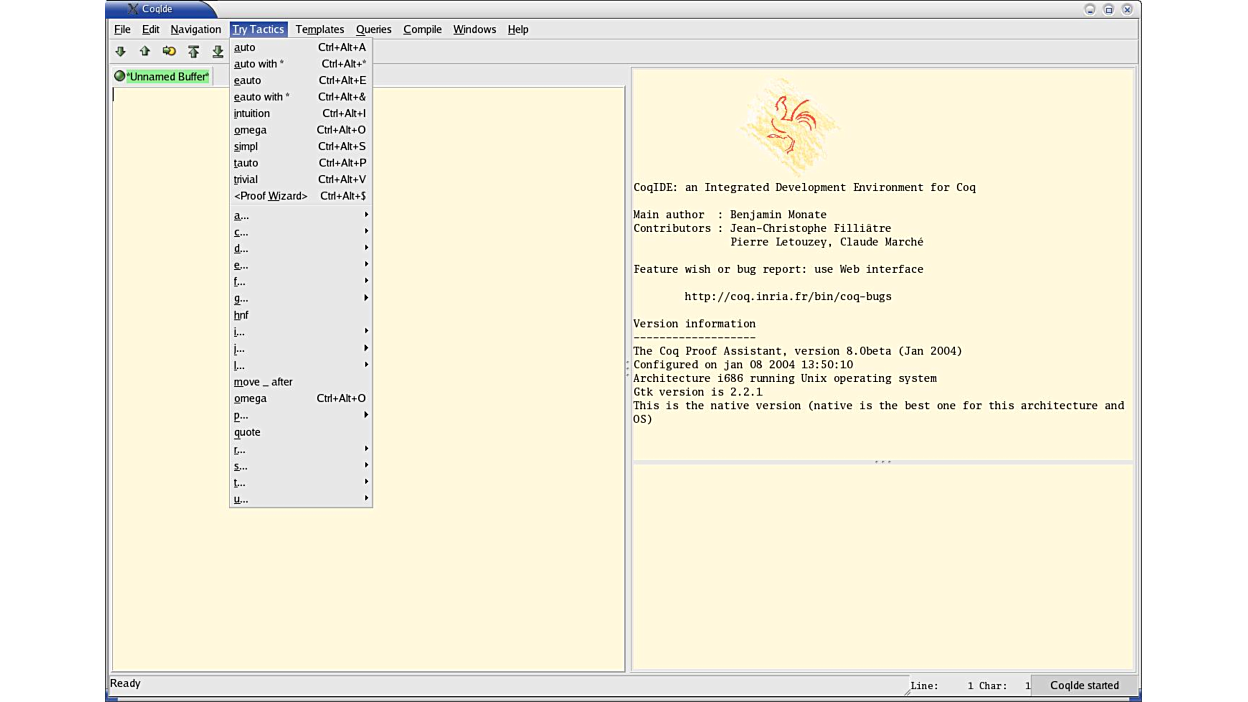Choose the intuition tactic from menu
Screen dimensions: 1248x702
tap(252, 113)
